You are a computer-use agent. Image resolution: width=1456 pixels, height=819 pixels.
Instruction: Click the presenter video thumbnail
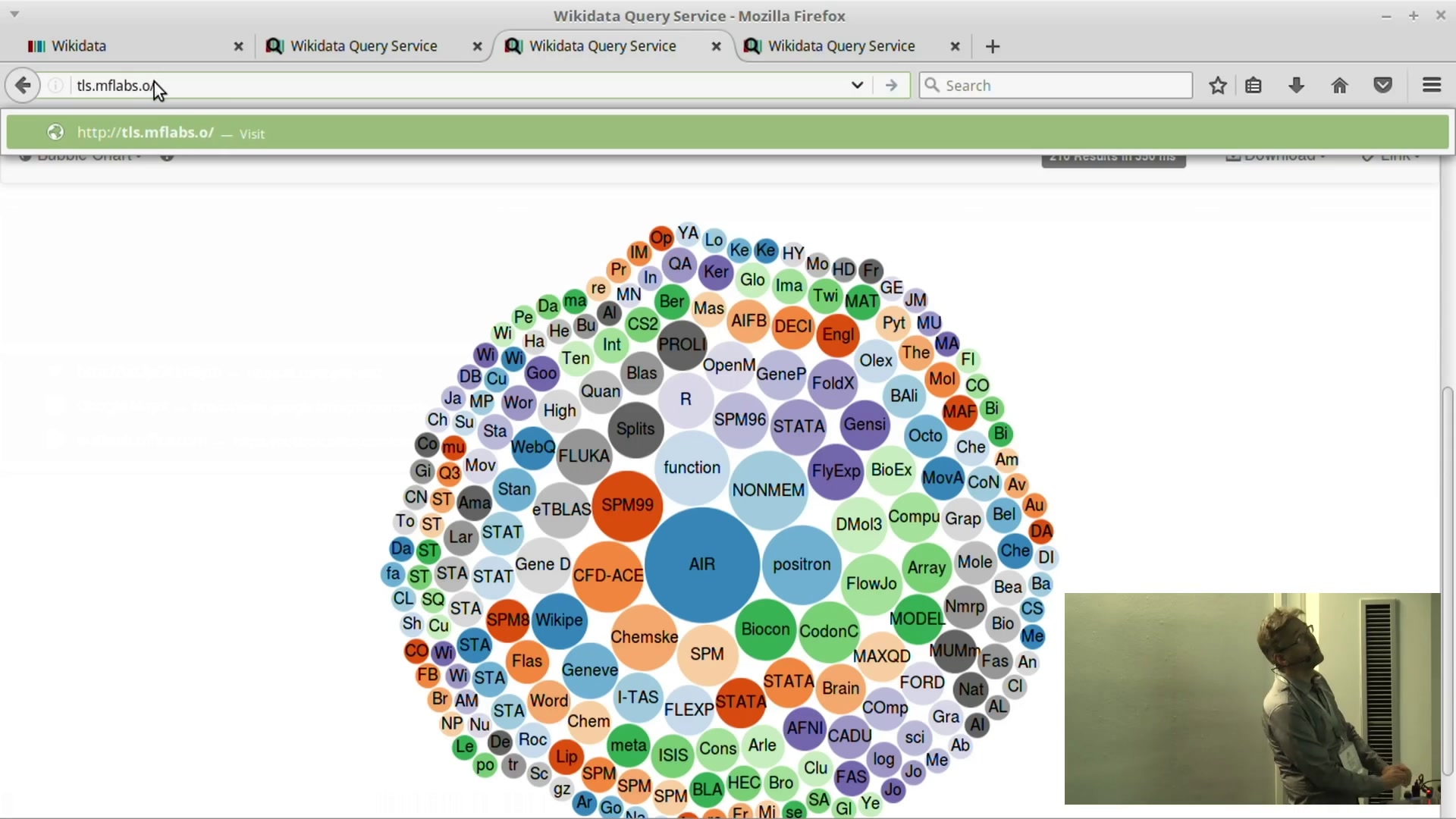tap(1252, 698)
